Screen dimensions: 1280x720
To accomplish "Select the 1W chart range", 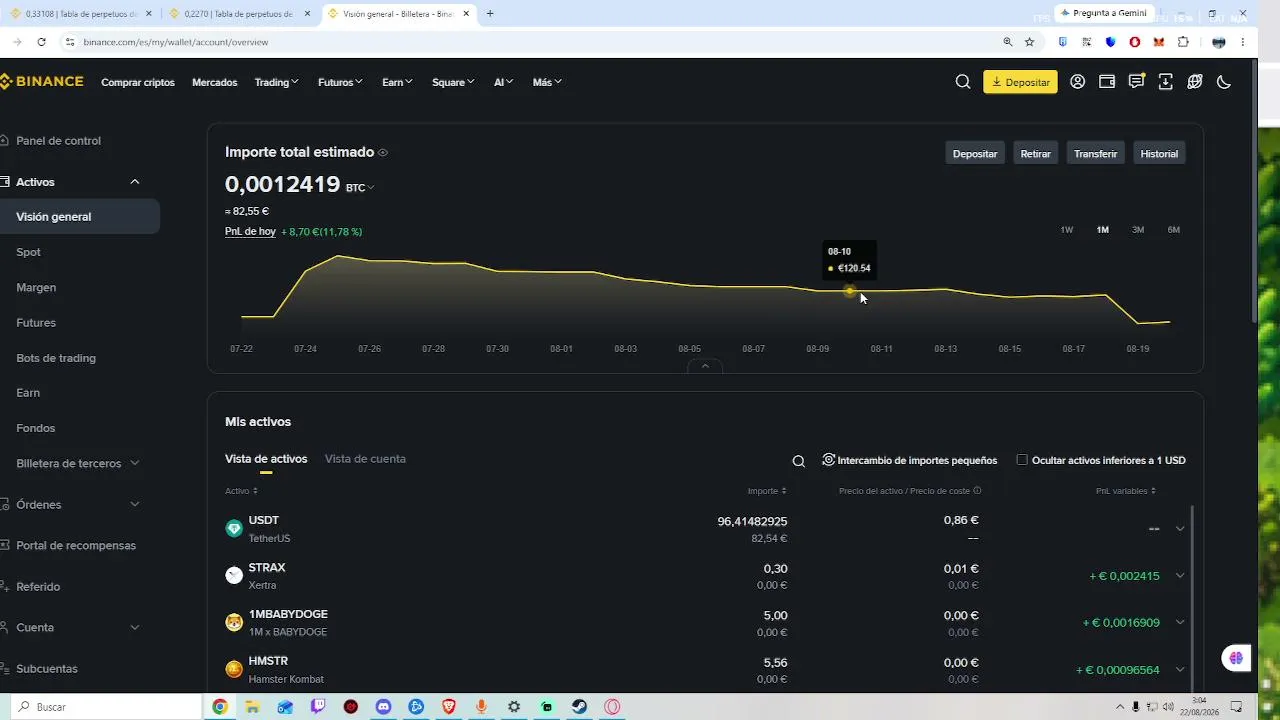I will point(1067,230).
